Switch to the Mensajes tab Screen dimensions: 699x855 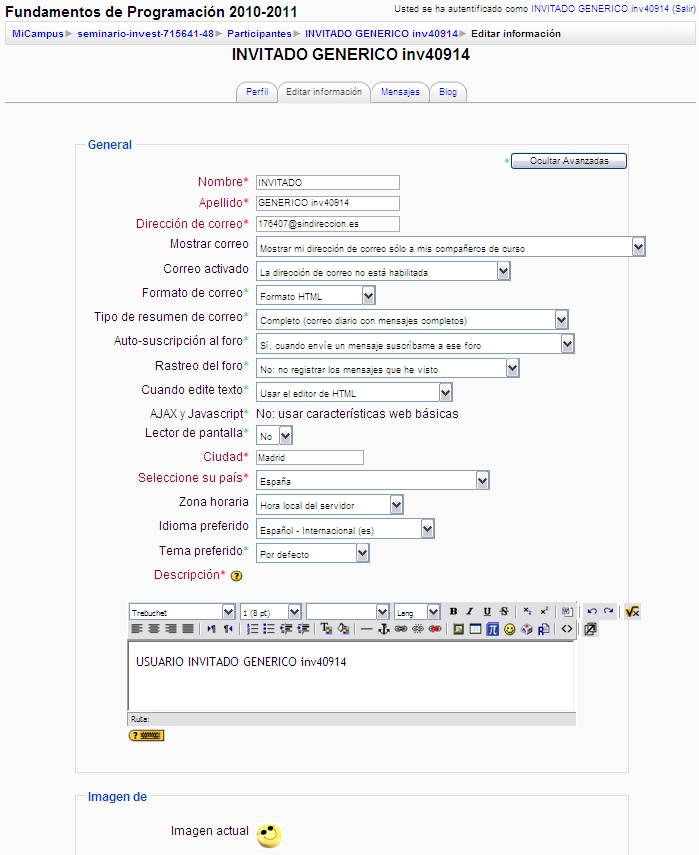pos(400,92)
